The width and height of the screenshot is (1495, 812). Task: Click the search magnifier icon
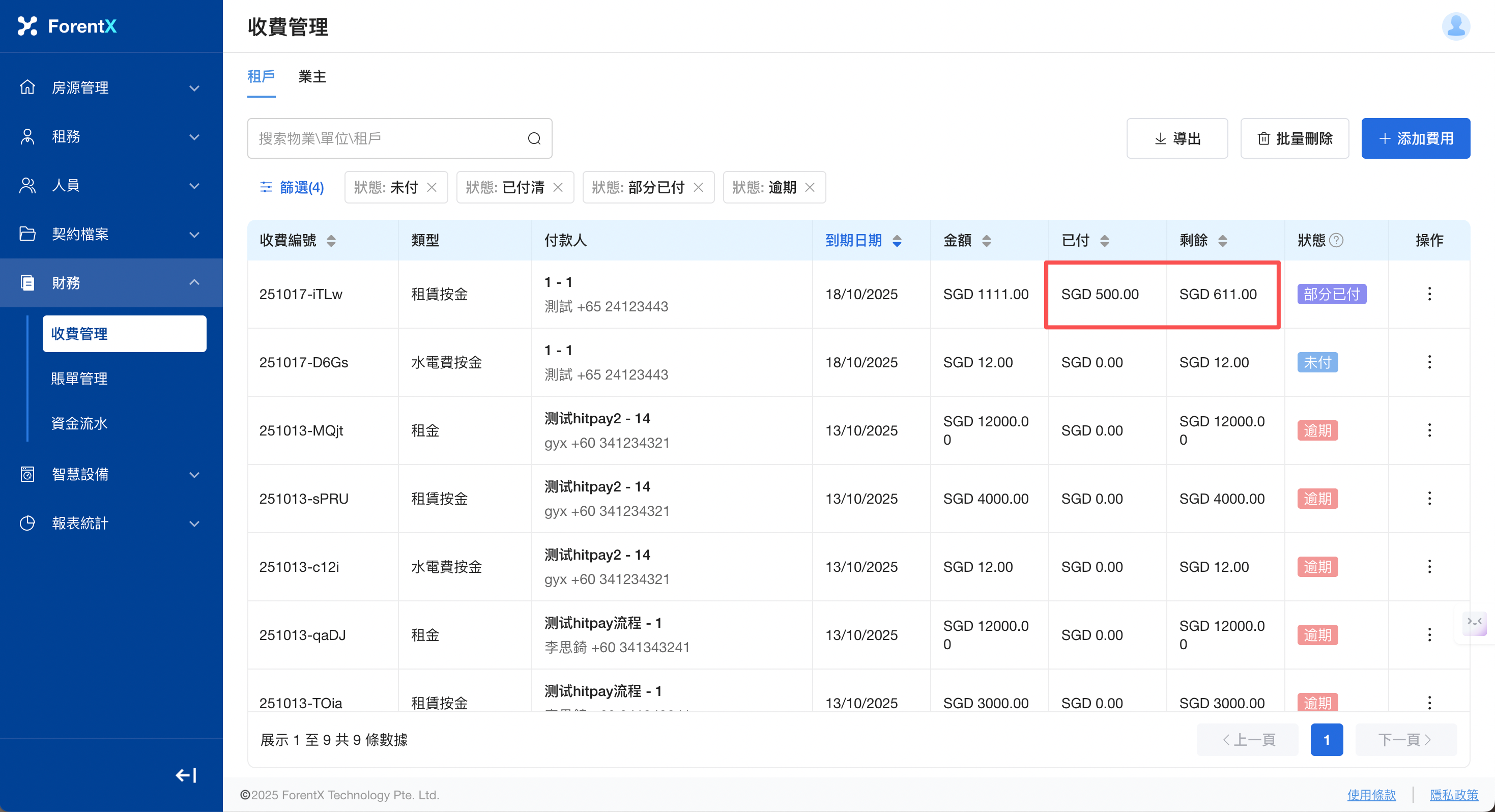[x=534, y=138]
